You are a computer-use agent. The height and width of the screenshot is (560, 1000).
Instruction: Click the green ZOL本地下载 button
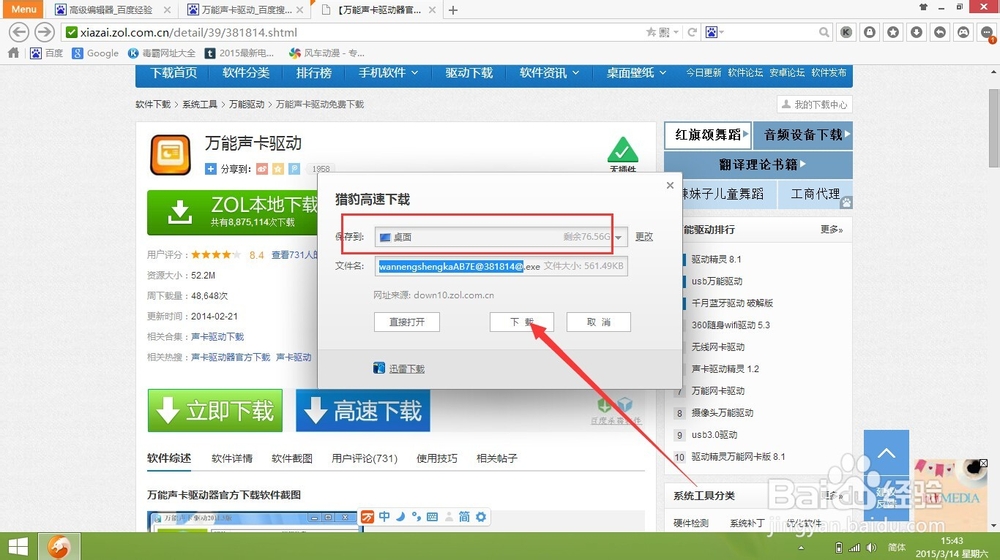233,212
